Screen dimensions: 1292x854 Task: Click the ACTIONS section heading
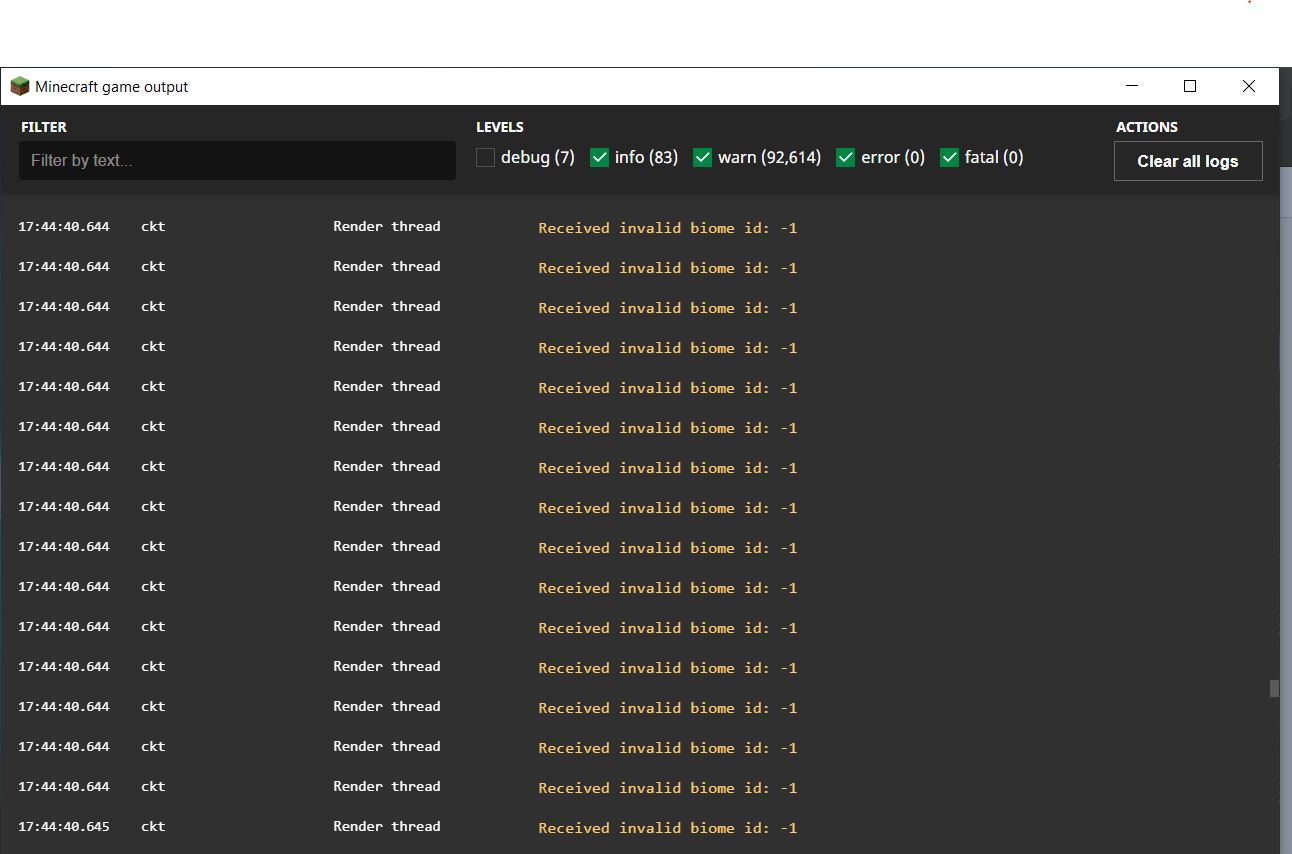tap(1147, 127)
